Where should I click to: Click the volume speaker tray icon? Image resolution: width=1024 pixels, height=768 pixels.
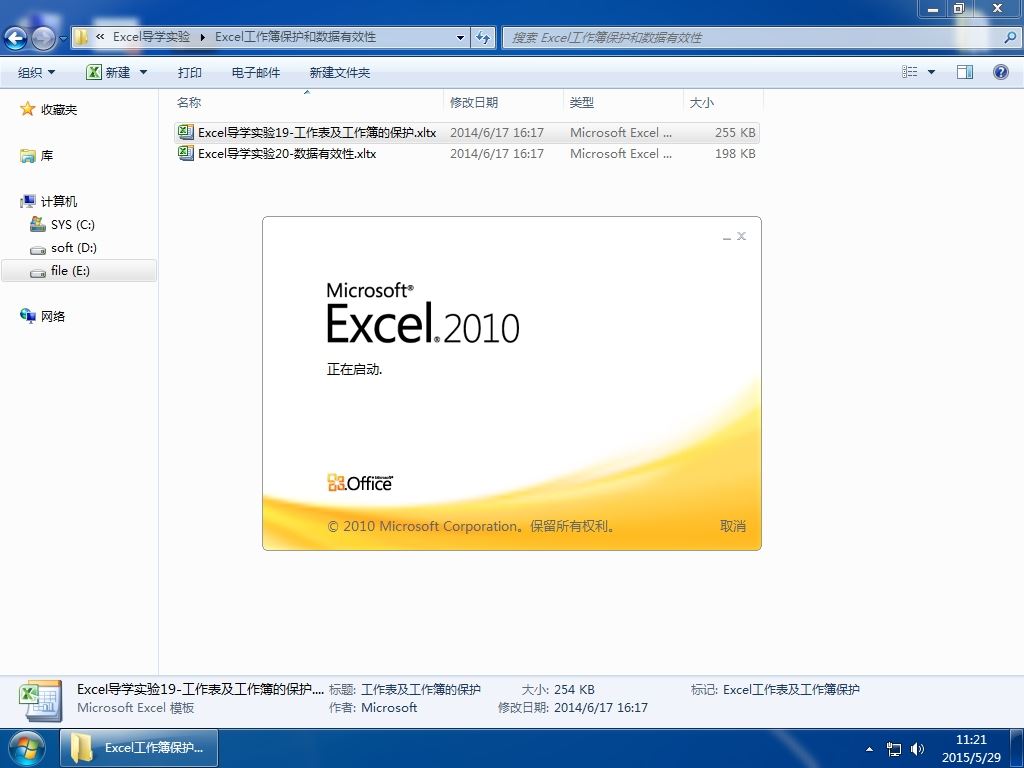coord(918,749)
